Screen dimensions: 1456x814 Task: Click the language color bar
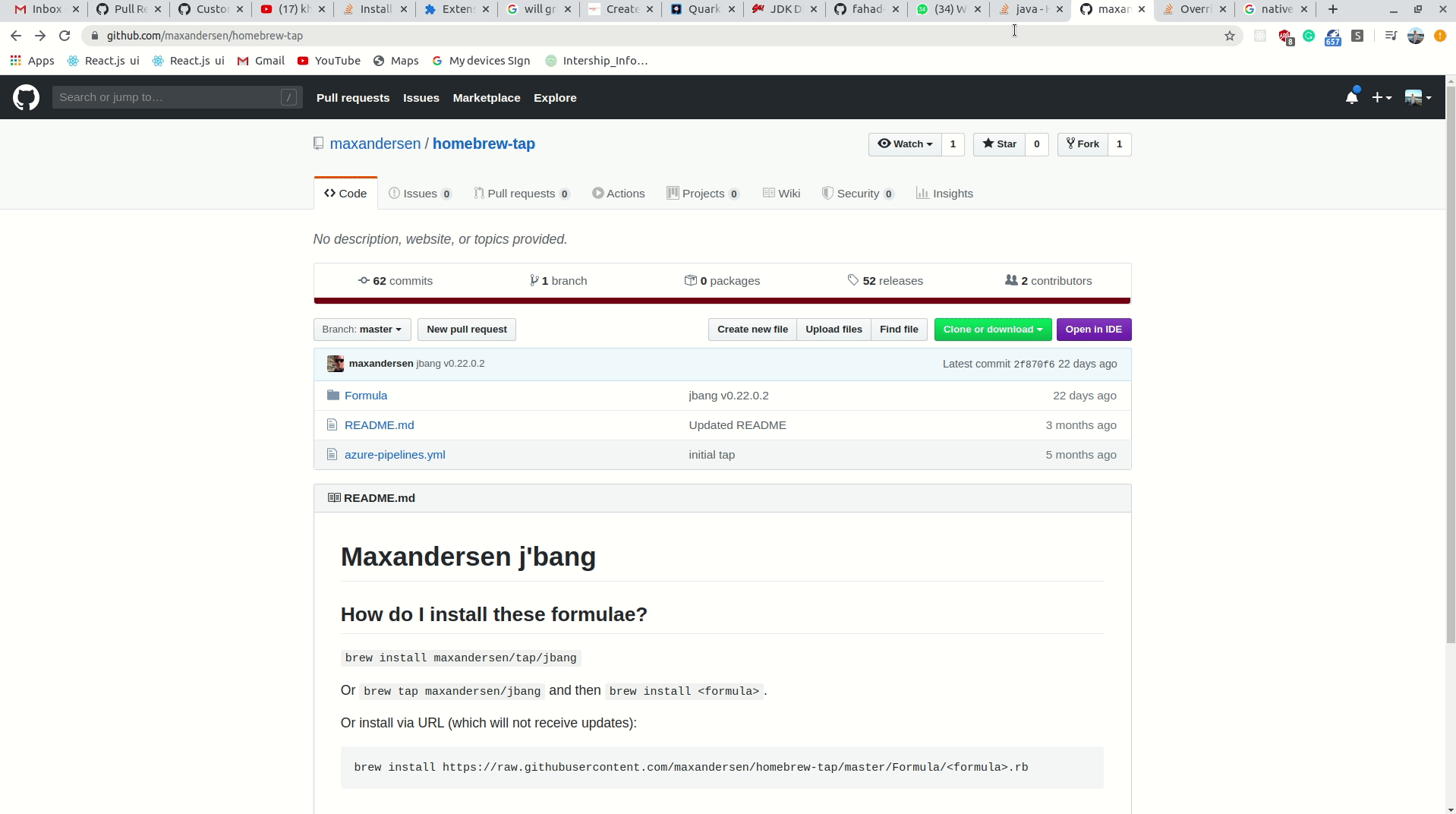[722, 301]
